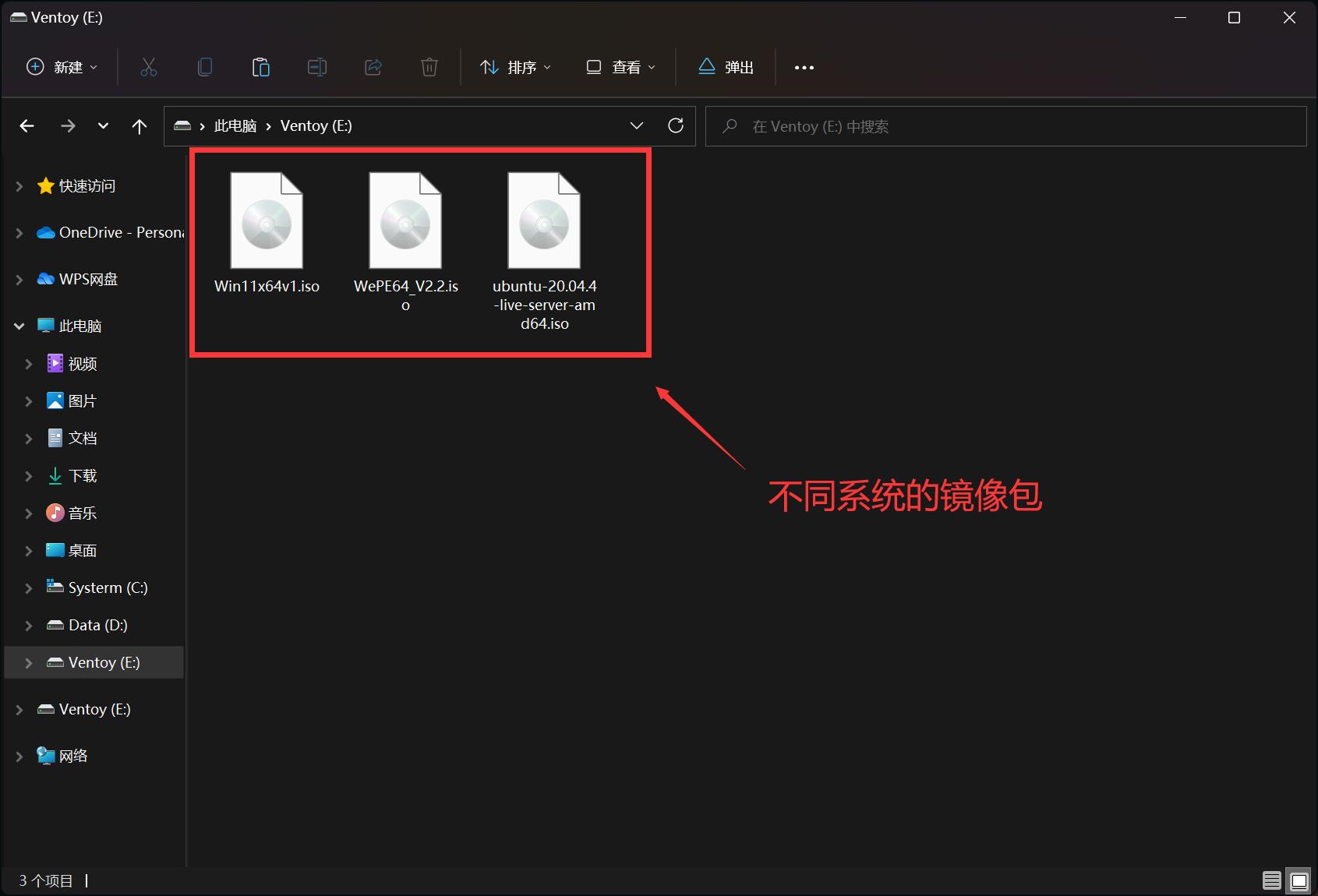Select the Rename icon on the toolbar

[x=316, y=67]
